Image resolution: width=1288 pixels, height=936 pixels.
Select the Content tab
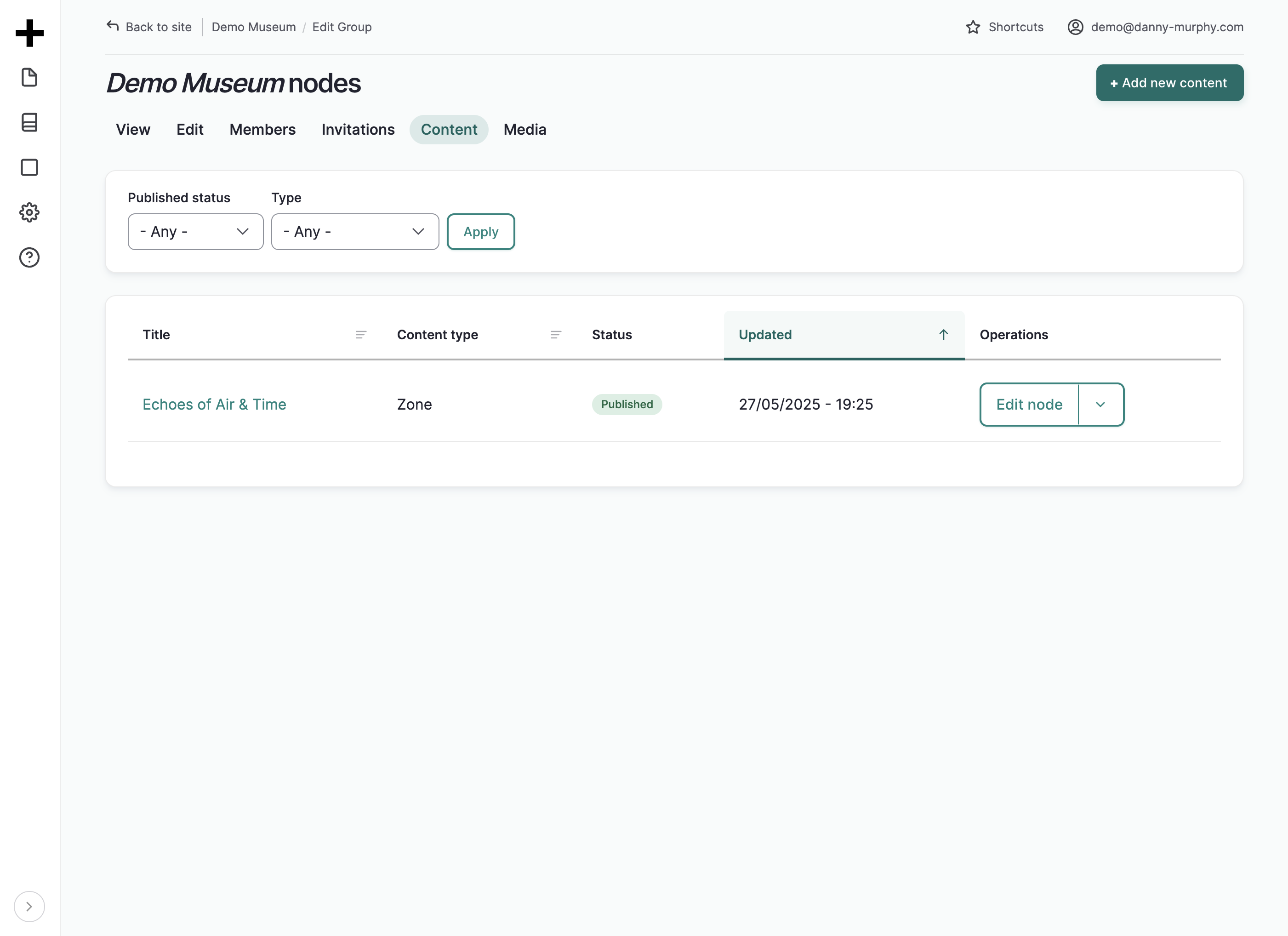pyautogui.click(x=449, y=130)
